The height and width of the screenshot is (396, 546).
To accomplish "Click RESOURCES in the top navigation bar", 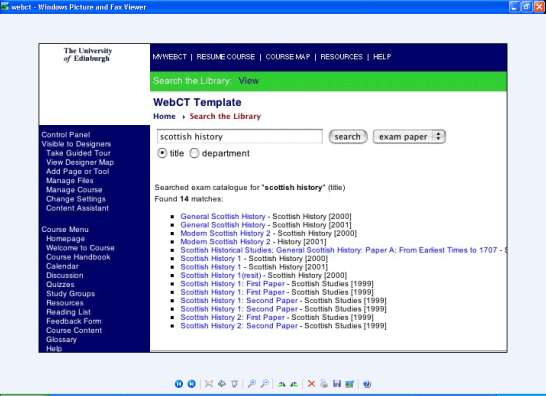I will coord(341,57).
